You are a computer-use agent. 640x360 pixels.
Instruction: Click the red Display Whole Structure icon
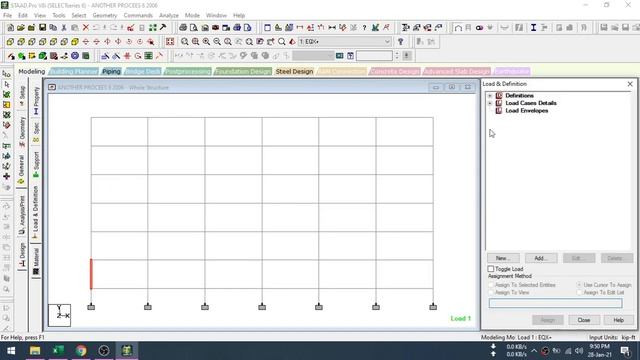point(170,42)
